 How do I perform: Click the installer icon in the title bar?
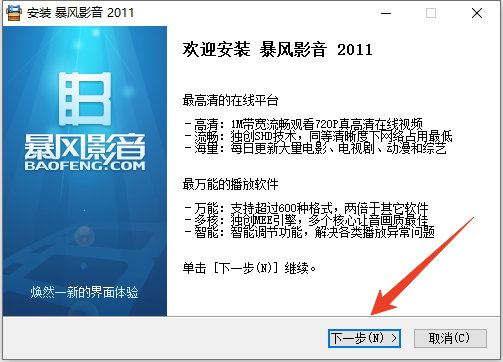pyautogui.click(x=14, y=13)
